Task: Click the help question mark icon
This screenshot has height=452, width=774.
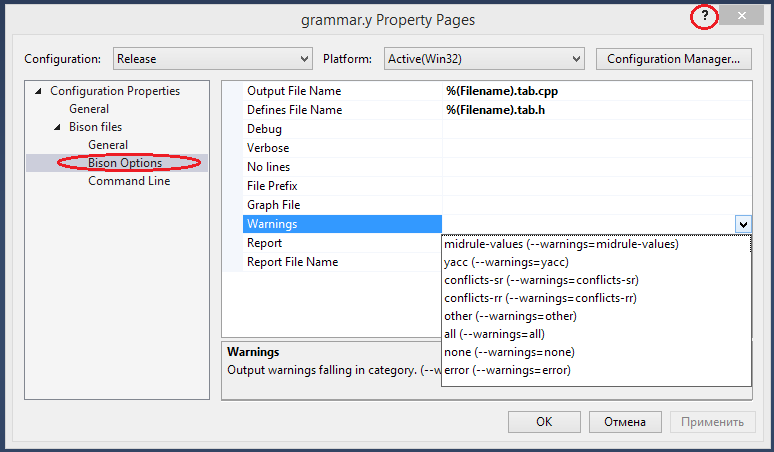Action: click(x=705, y=17)
